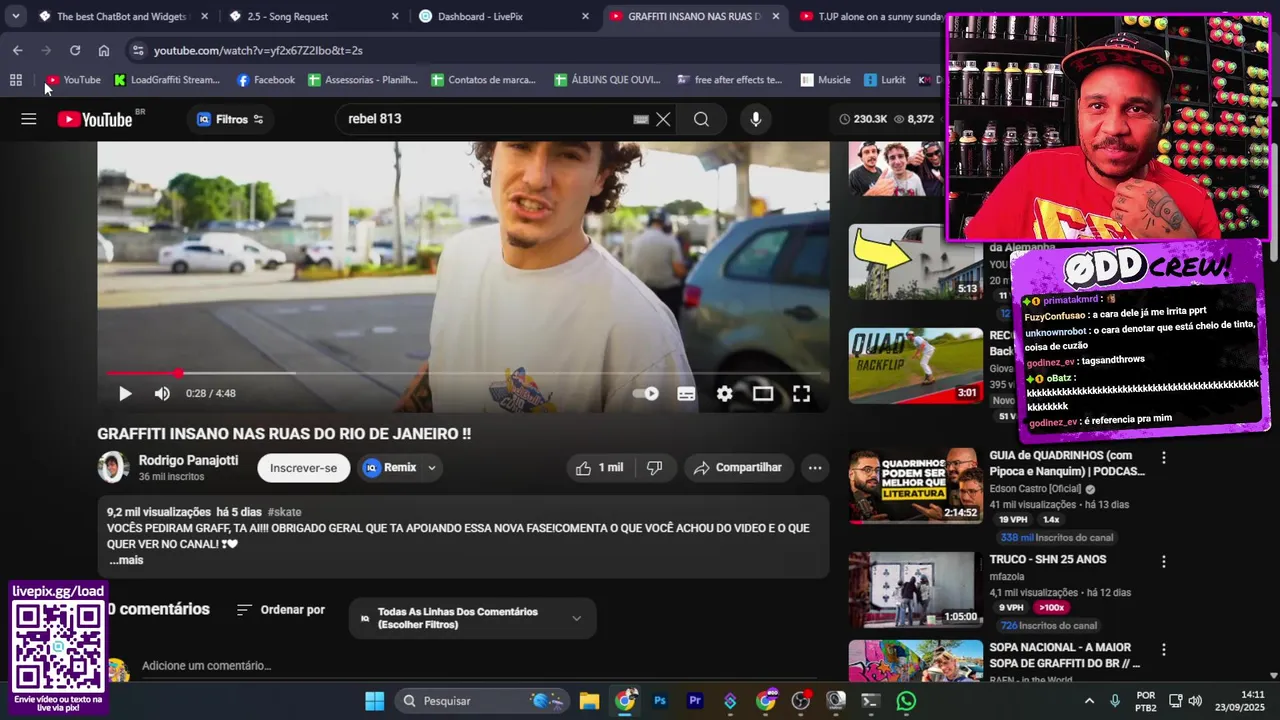Click the address bar URL
The height and width of the screenshot is (720, 1280).
tap(258, 50)
